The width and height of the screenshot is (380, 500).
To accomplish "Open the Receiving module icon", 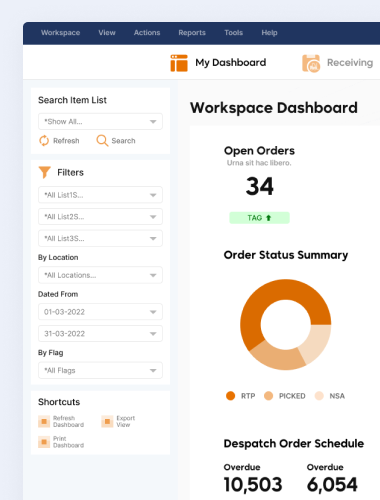I will coord(311,63).
